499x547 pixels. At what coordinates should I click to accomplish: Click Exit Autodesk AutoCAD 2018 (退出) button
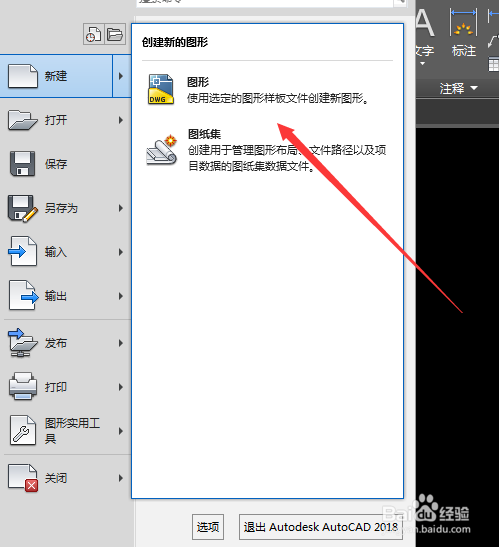(x=321, y=527)
